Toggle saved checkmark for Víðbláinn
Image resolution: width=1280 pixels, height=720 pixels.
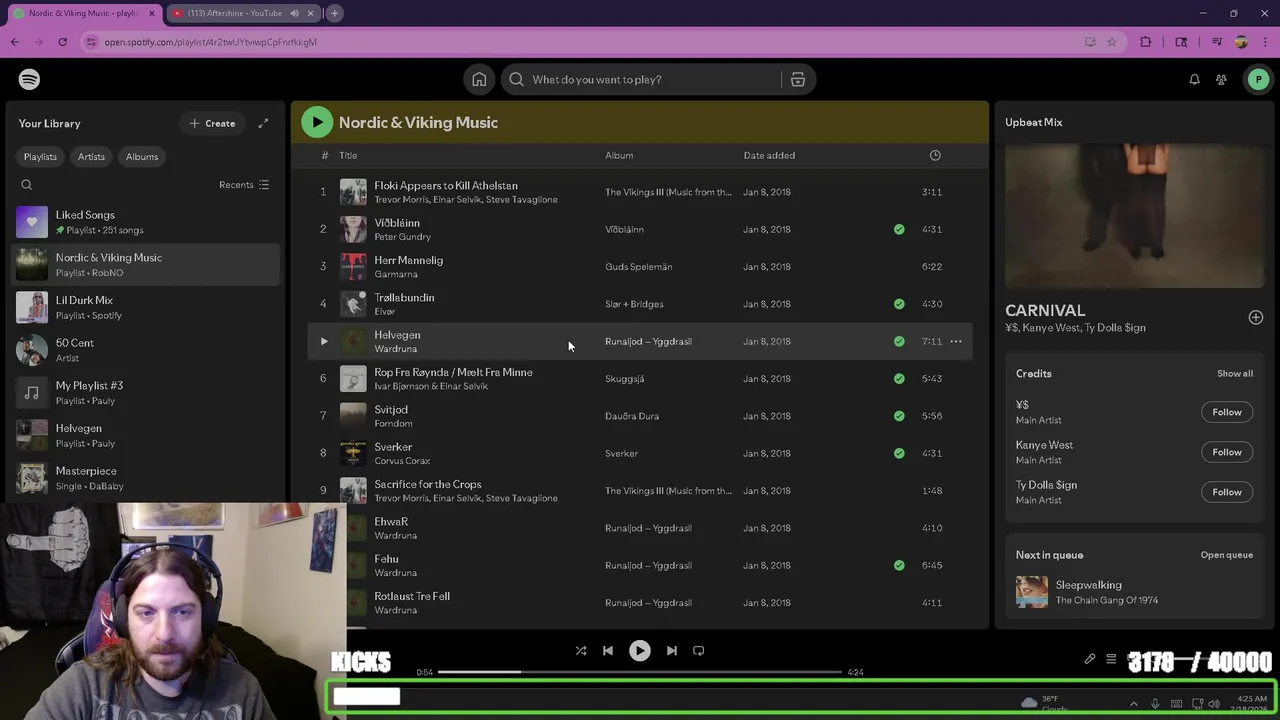coord(899,229)
